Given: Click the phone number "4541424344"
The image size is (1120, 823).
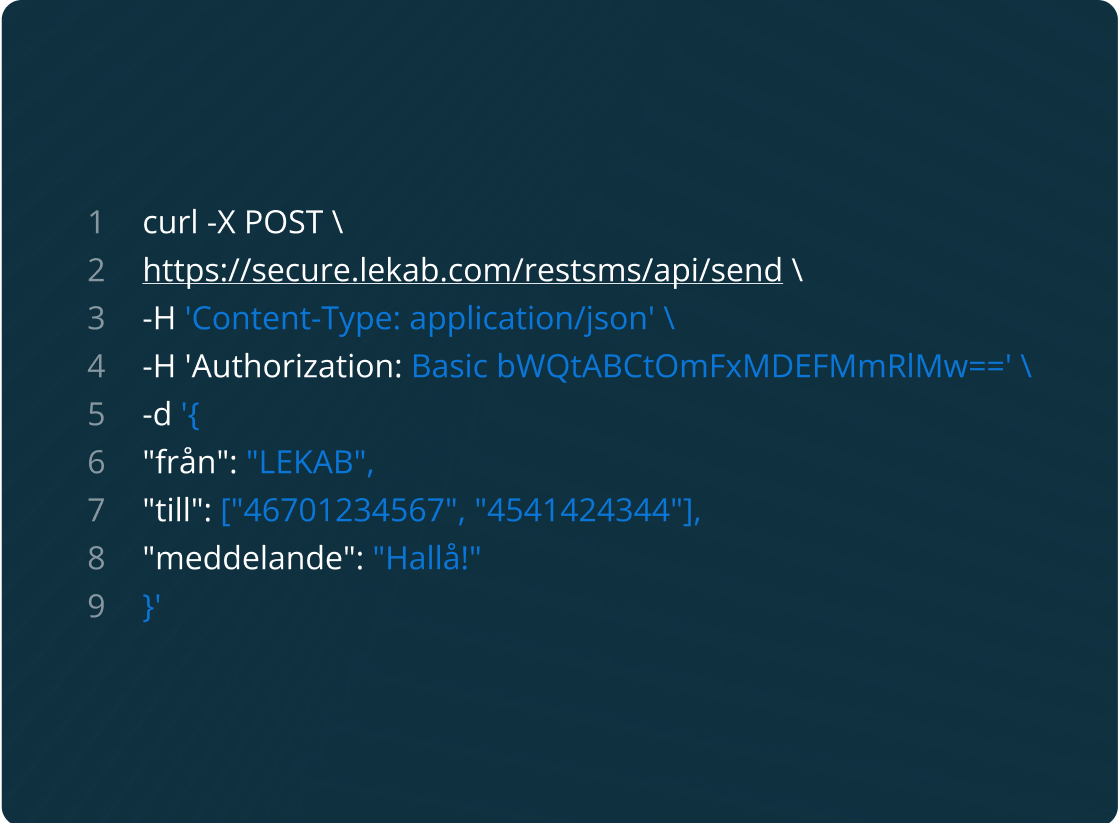Looking at the screenshot, I should [x=578, y=510].
